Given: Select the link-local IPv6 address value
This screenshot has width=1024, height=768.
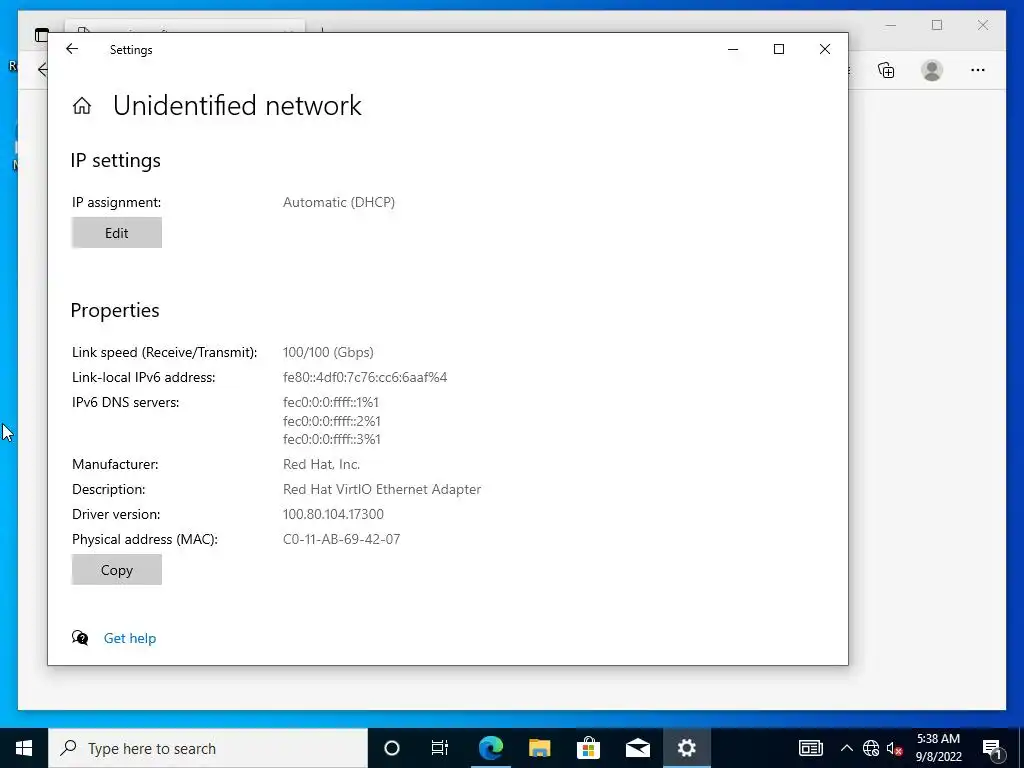Looking at the screenshot, I should pos(365,377).
